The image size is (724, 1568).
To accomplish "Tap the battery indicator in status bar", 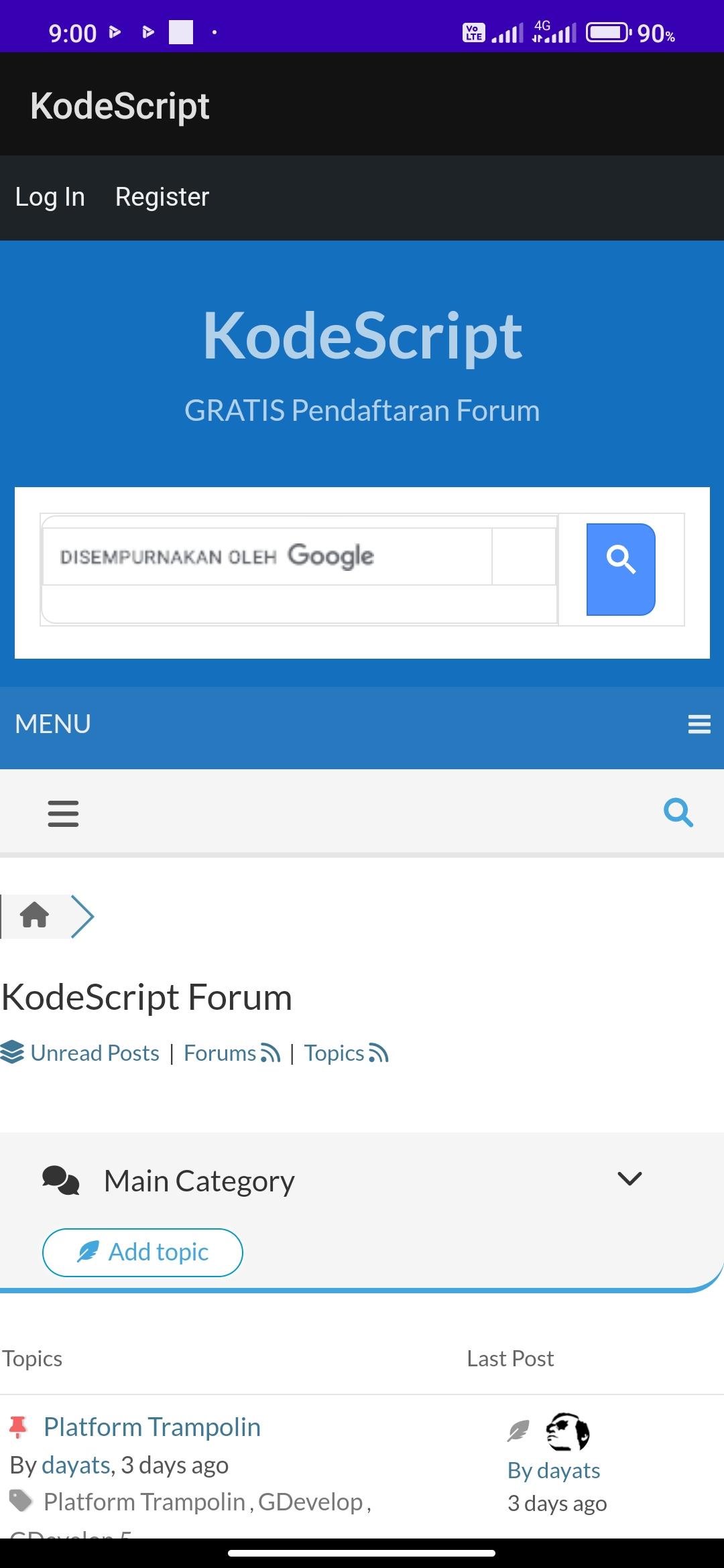I will click(x=609, y=33).
